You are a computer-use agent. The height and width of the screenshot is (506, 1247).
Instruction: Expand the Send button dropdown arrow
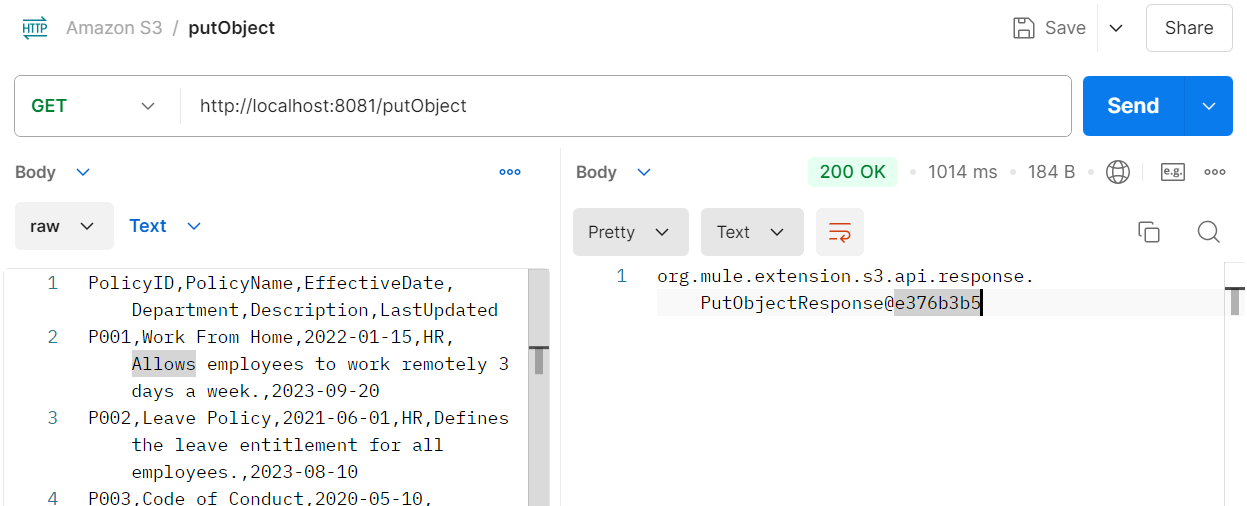coord(1209,106)
